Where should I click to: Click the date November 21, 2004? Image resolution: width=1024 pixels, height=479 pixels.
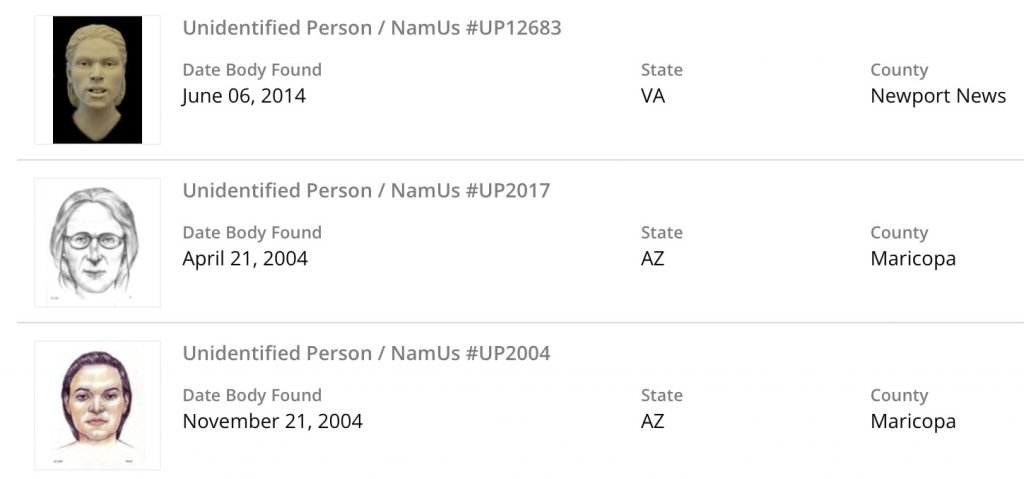(x=272, y=421)
